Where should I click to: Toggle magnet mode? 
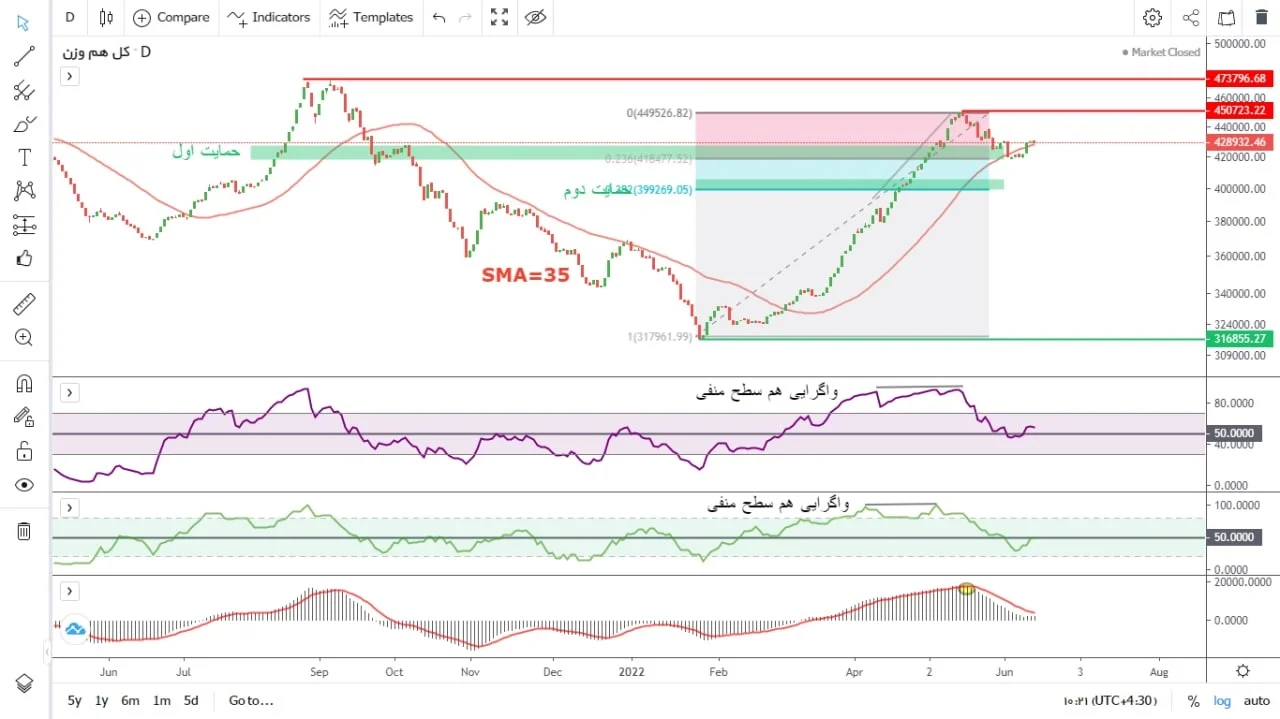click(x=24, y=384)
